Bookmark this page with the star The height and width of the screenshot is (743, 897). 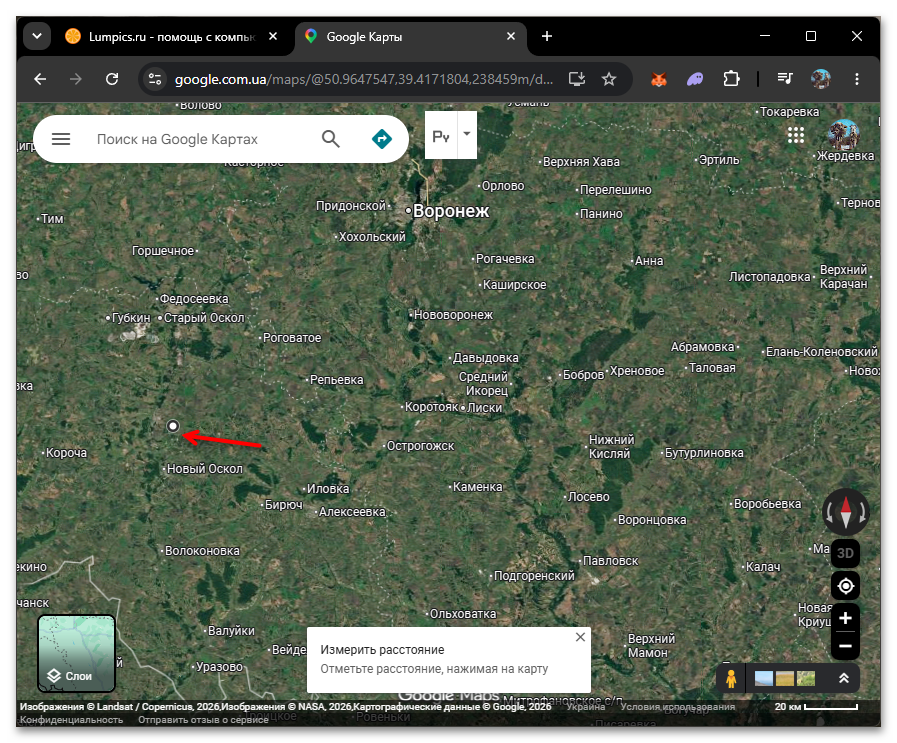coord(609,79)
